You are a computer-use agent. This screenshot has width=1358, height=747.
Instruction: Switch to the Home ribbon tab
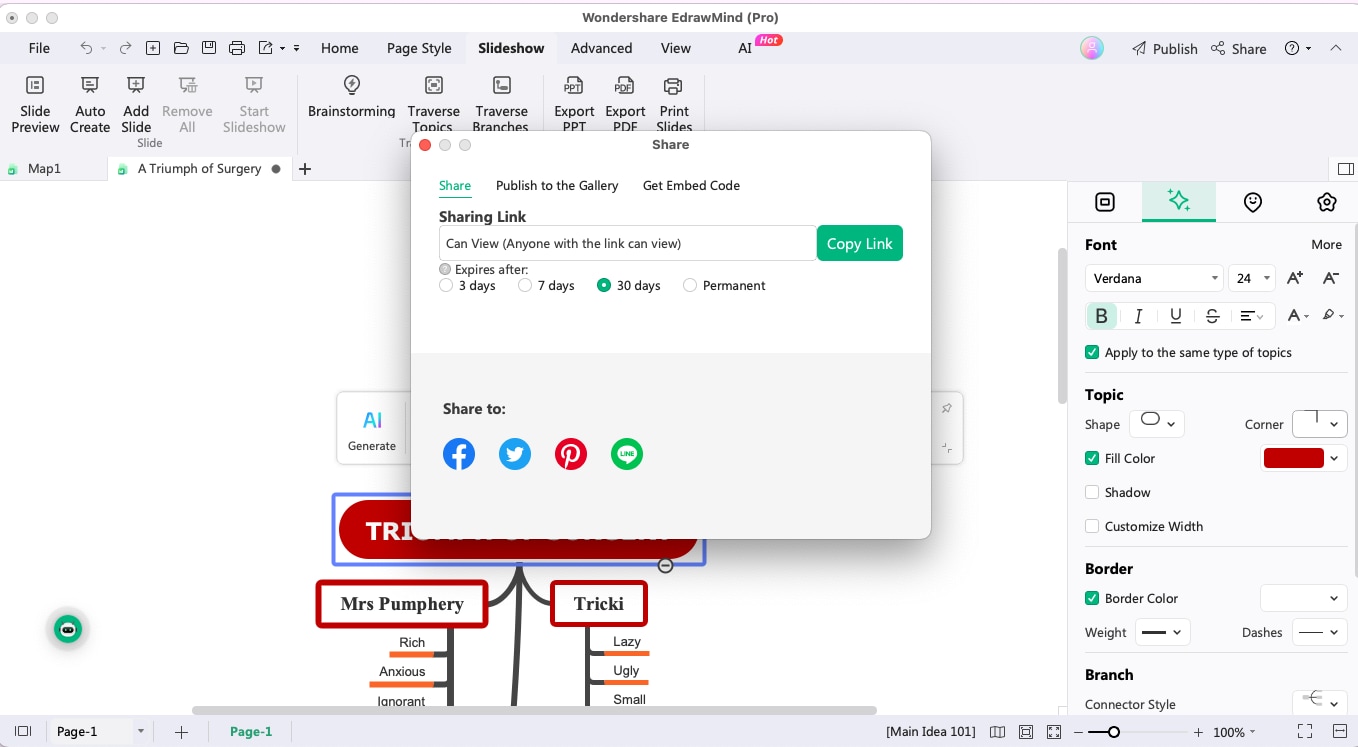(x=340, y=48)
